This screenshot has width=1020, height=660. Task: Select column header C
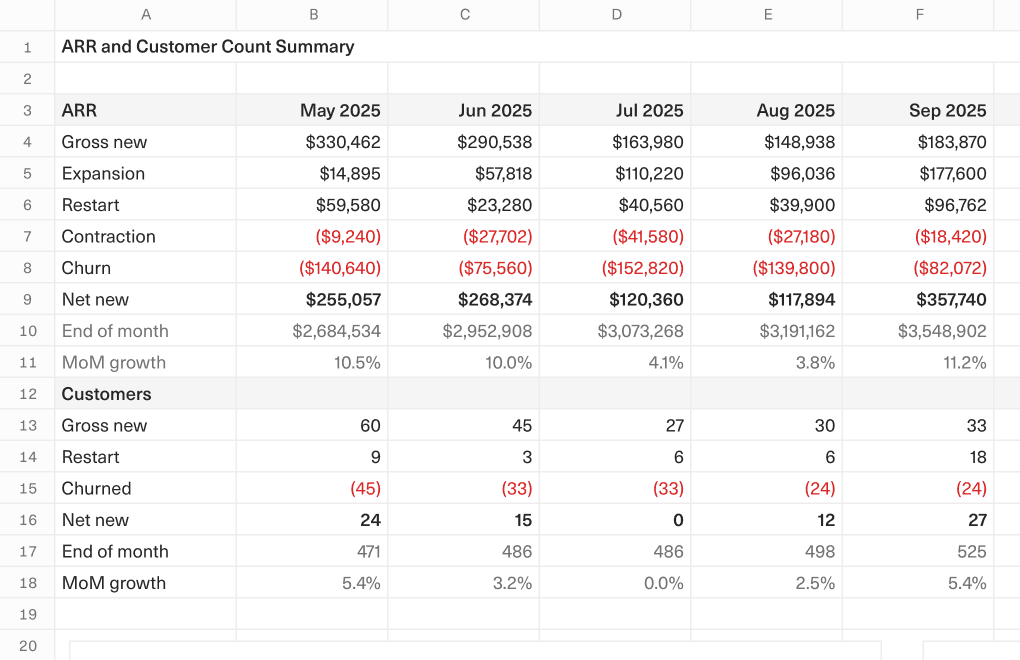[x=464, y=14]
